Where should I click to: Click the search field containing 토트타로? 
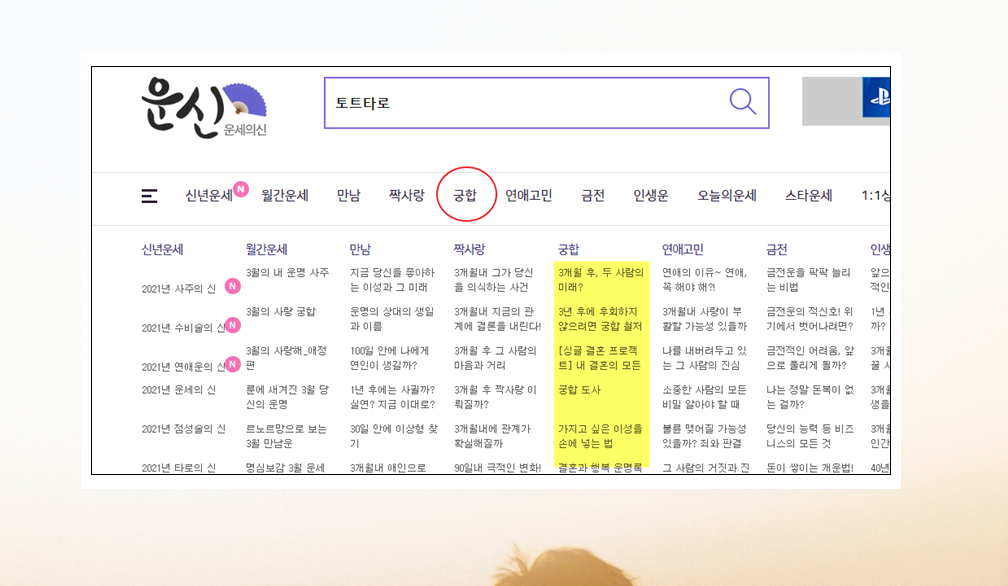(546, 103)
